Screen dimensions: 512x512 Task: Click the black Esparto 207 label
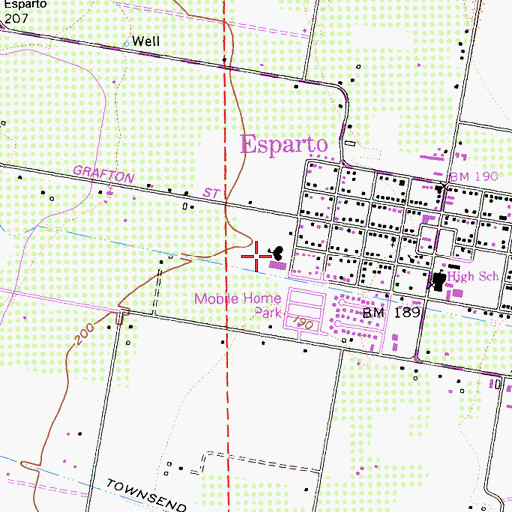(24, 12)
